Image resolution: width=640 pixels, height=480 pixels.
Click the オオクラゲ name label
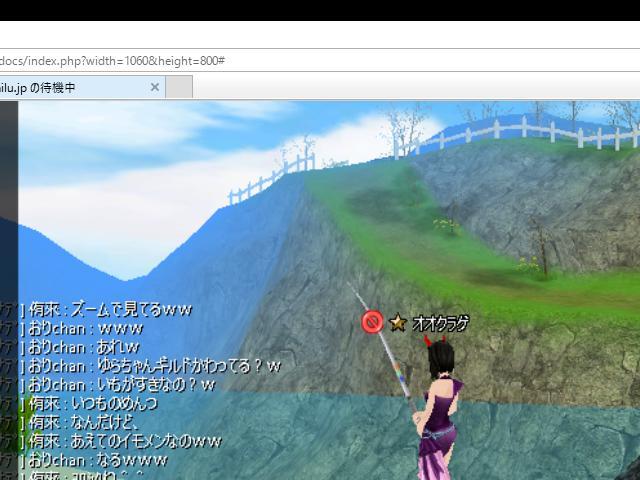tap(440, 323)
